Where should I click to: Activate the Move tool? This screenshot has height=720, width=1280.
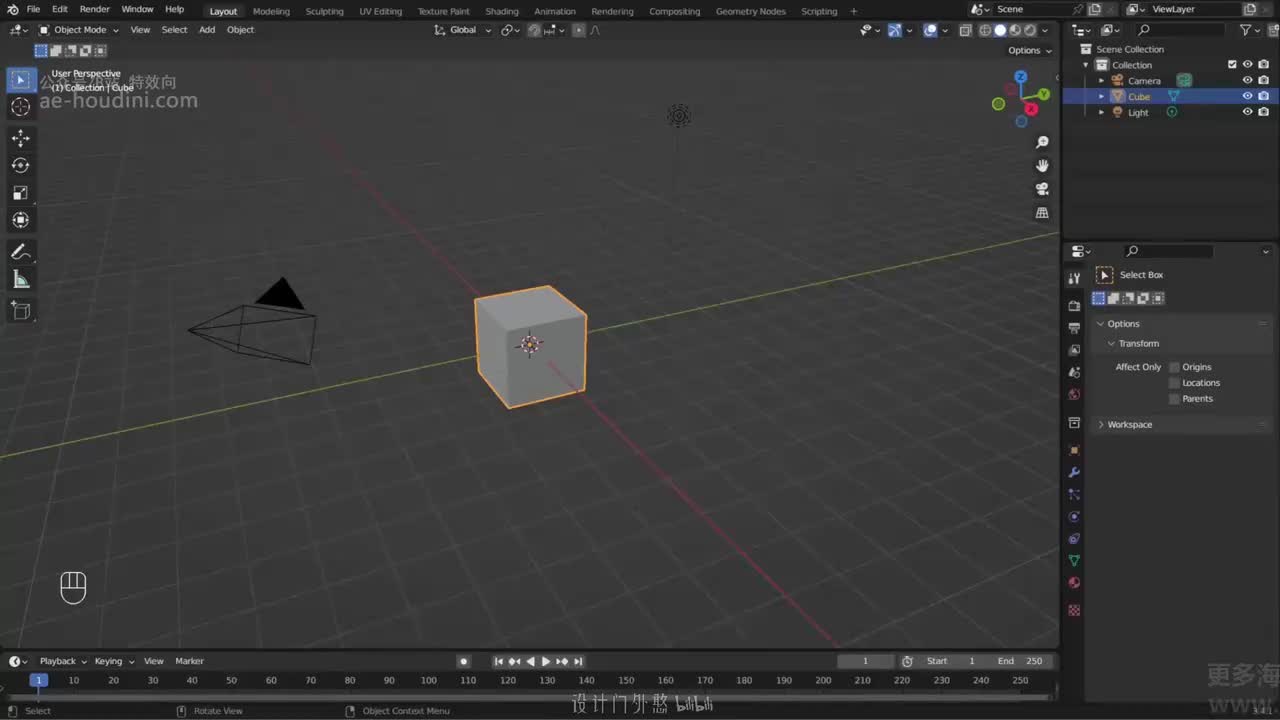click(x=20, y=138)
